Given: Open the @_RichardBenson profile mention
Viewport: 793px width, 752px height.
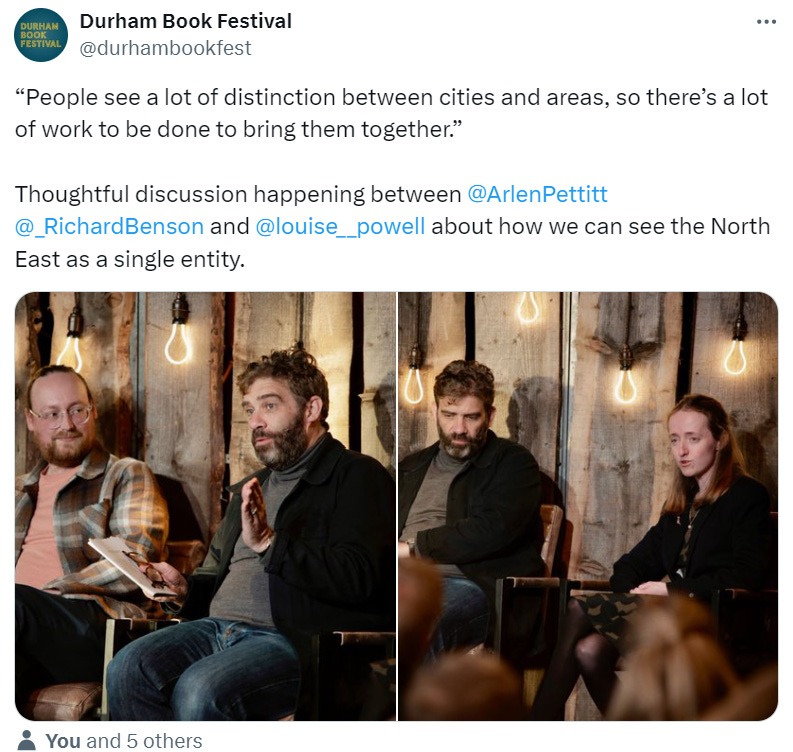Looking at the screenshot, I should (109, 227).
